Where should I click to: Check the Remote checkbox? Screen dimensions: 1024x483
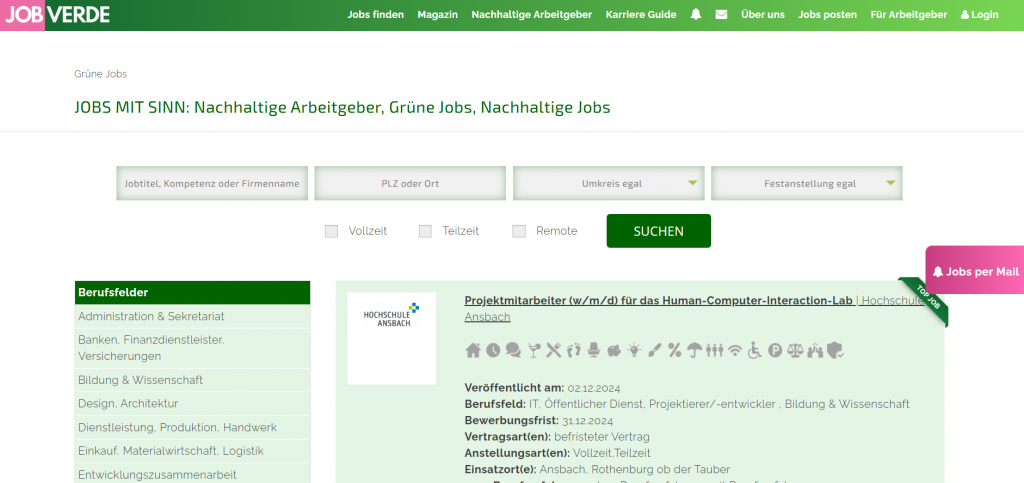(519, 231)
